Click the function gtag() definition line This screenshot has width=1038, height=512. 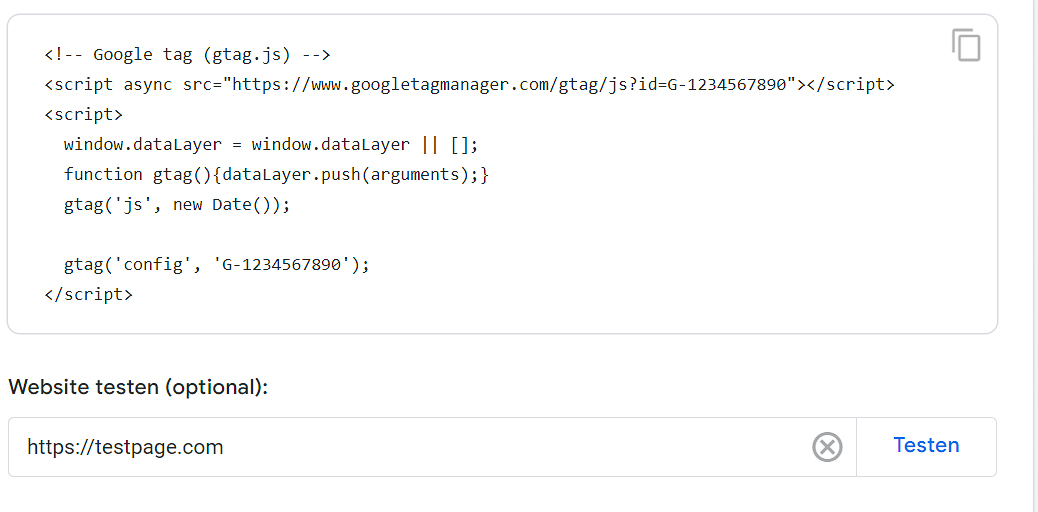pyautogui.click(x=276, y=175)
